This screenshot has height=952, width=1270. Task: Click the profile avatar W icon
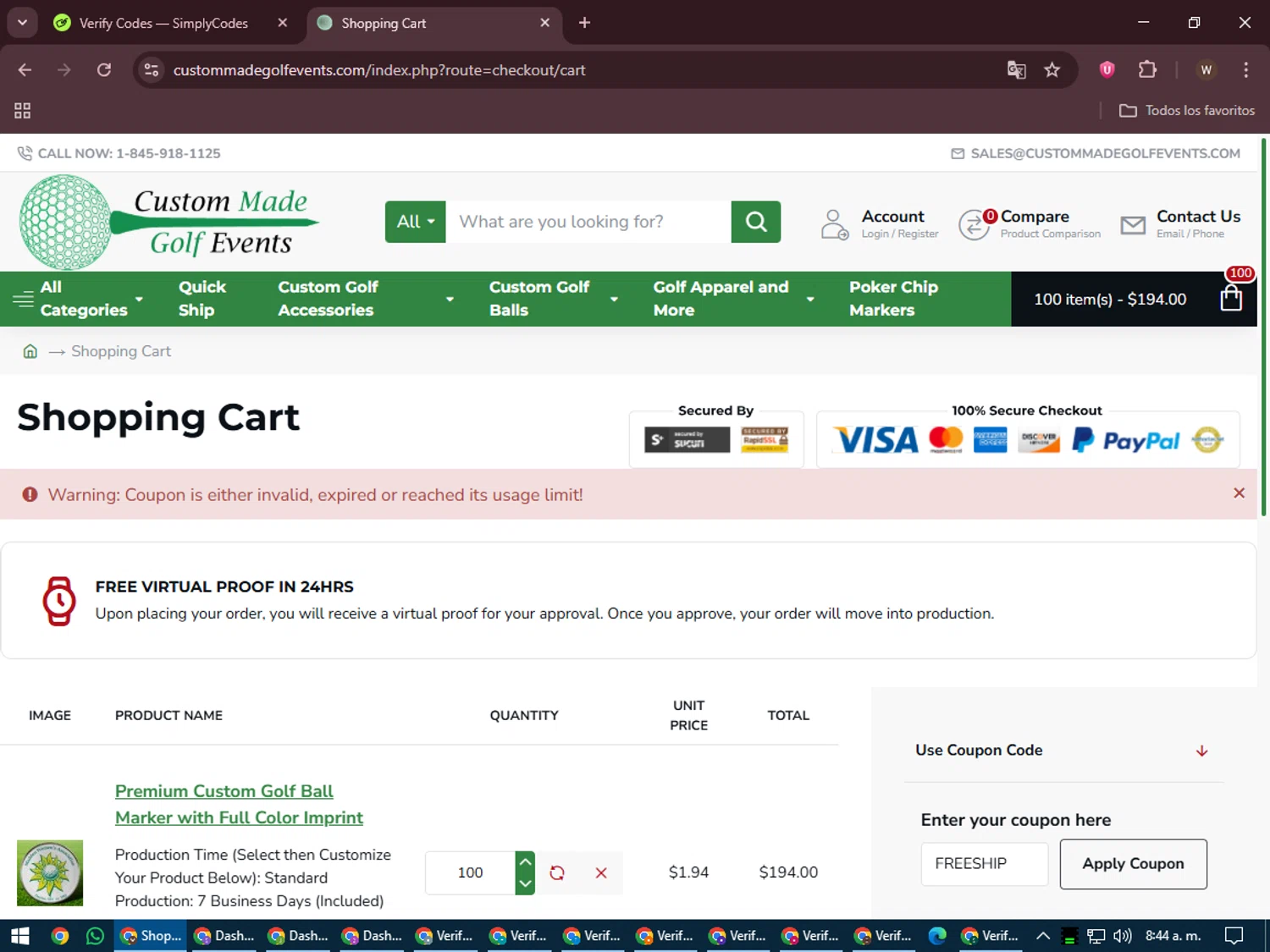coord(1206,69)
